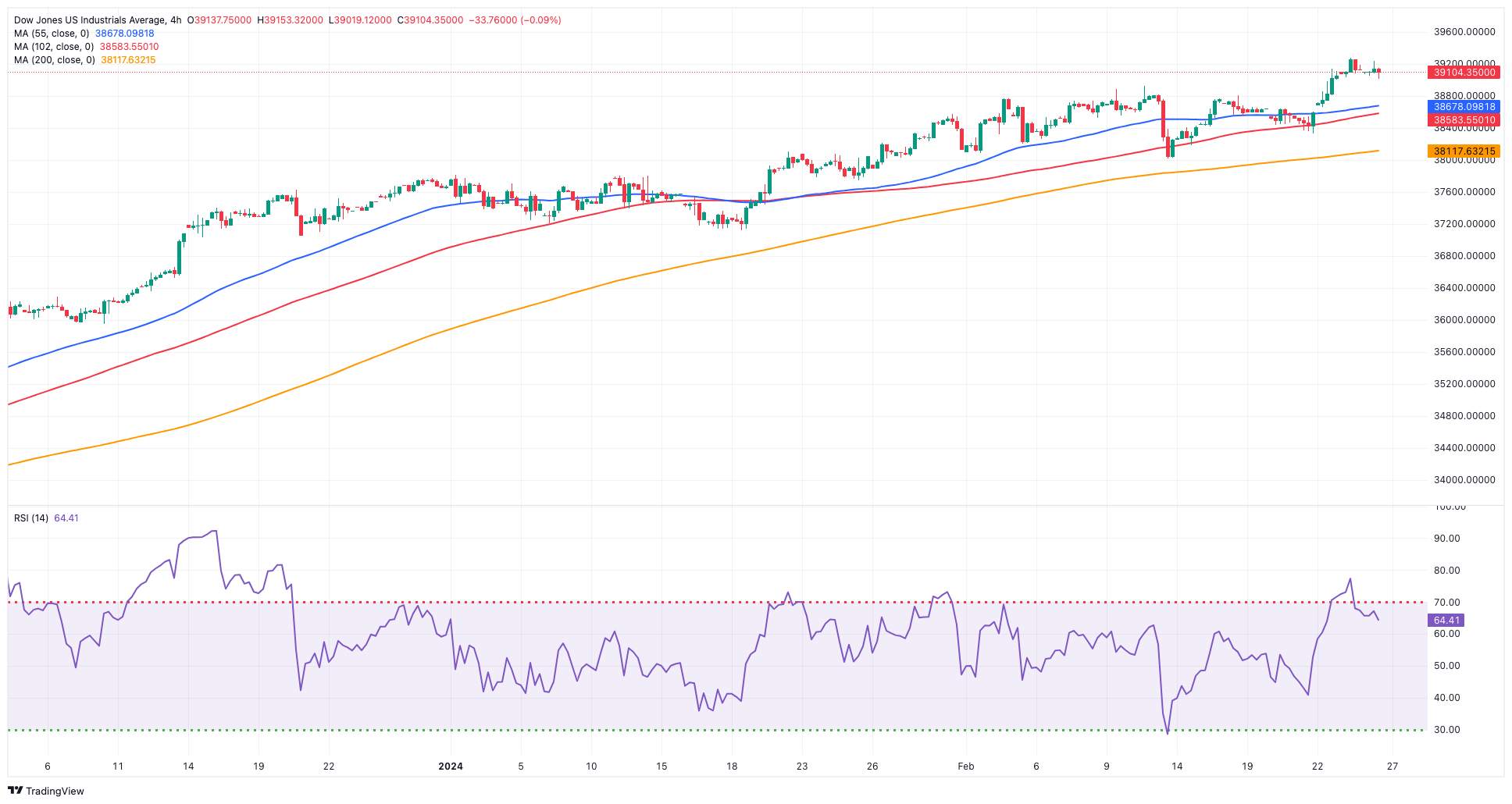This screenshot has height=804, width=1512.
Task: Click the 37600.00000 price axis label
Action: (1464, 192)
